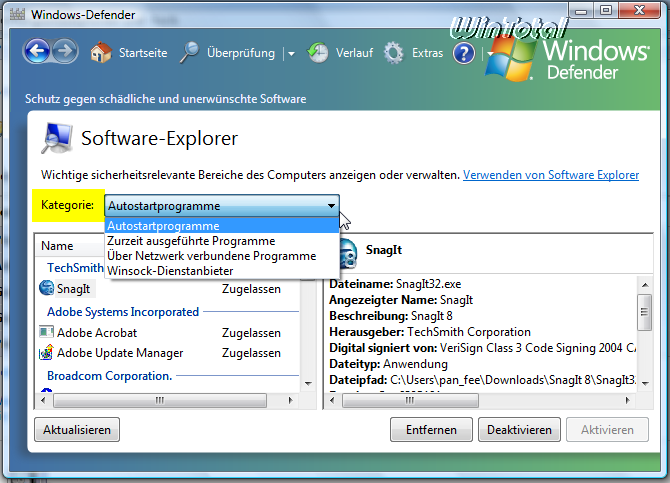Click details pane scroll-right arrow

click(x=627, y=401)
